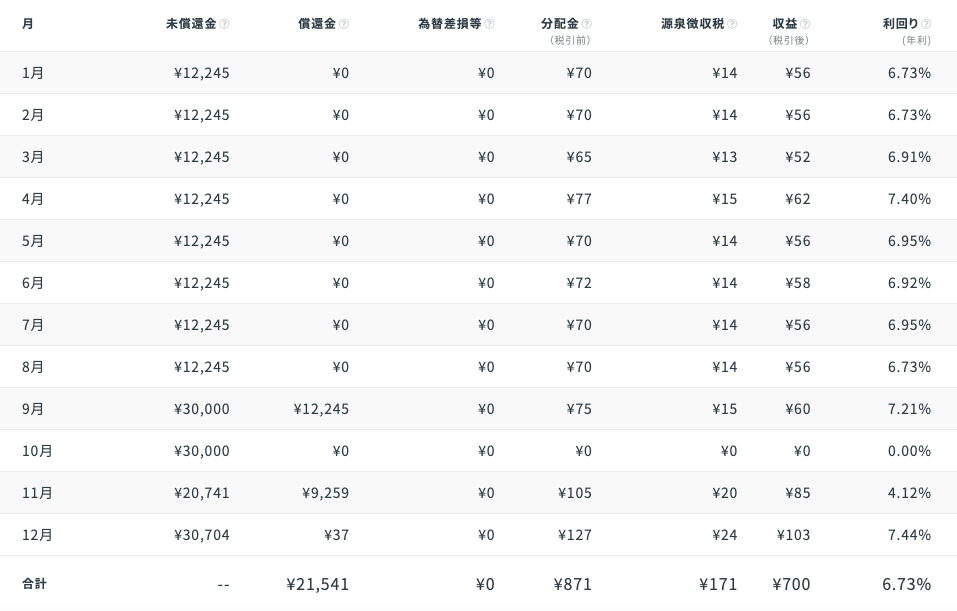Click the total 収益 ¥700 value
The height and width of the screenshot is (611, 957).
pyautogui.click(x=791, y=584)
